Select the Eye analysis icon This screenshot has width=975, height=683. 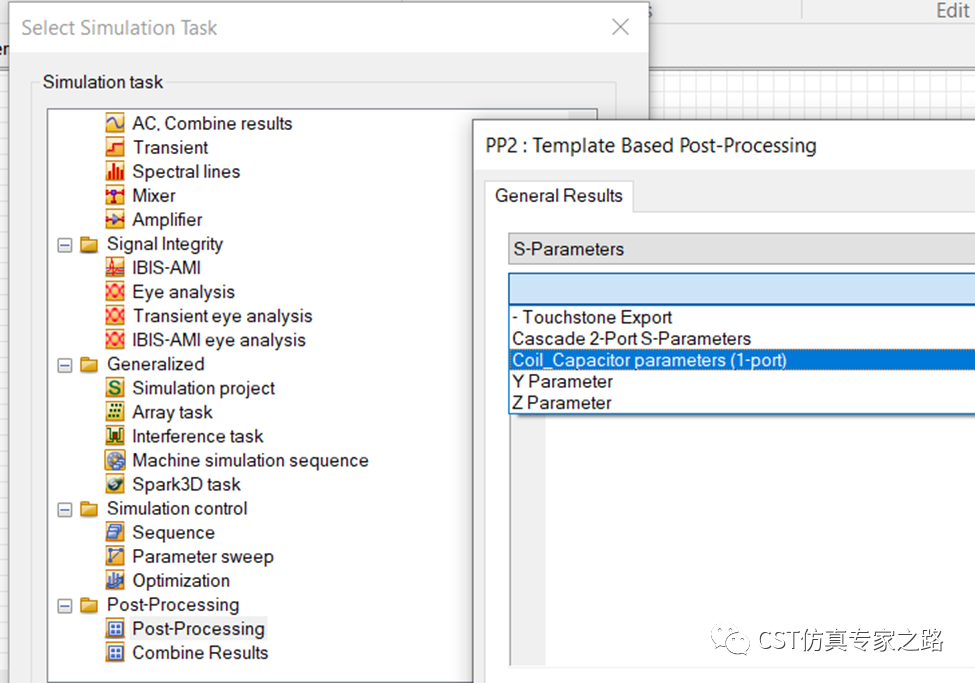click(x=115, y=292)
